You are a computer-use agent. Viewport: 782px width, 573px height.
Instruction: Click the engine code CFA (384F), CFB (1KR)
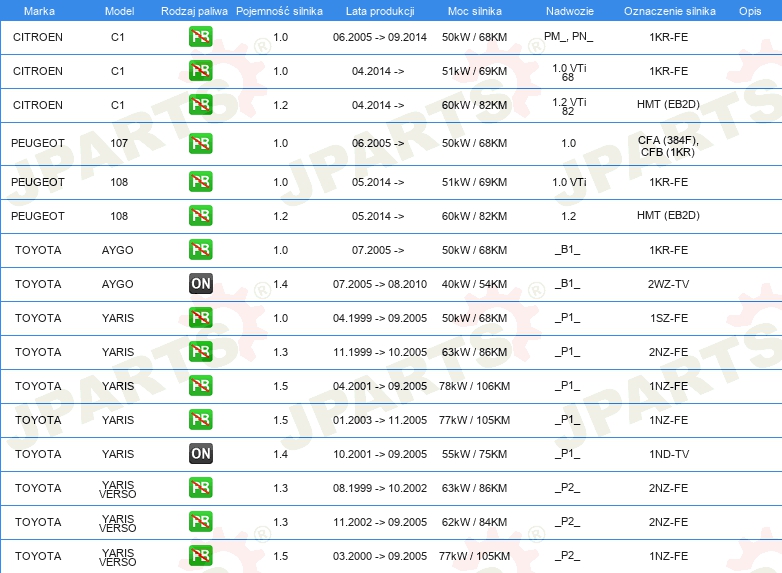click(x=668, y=146)
